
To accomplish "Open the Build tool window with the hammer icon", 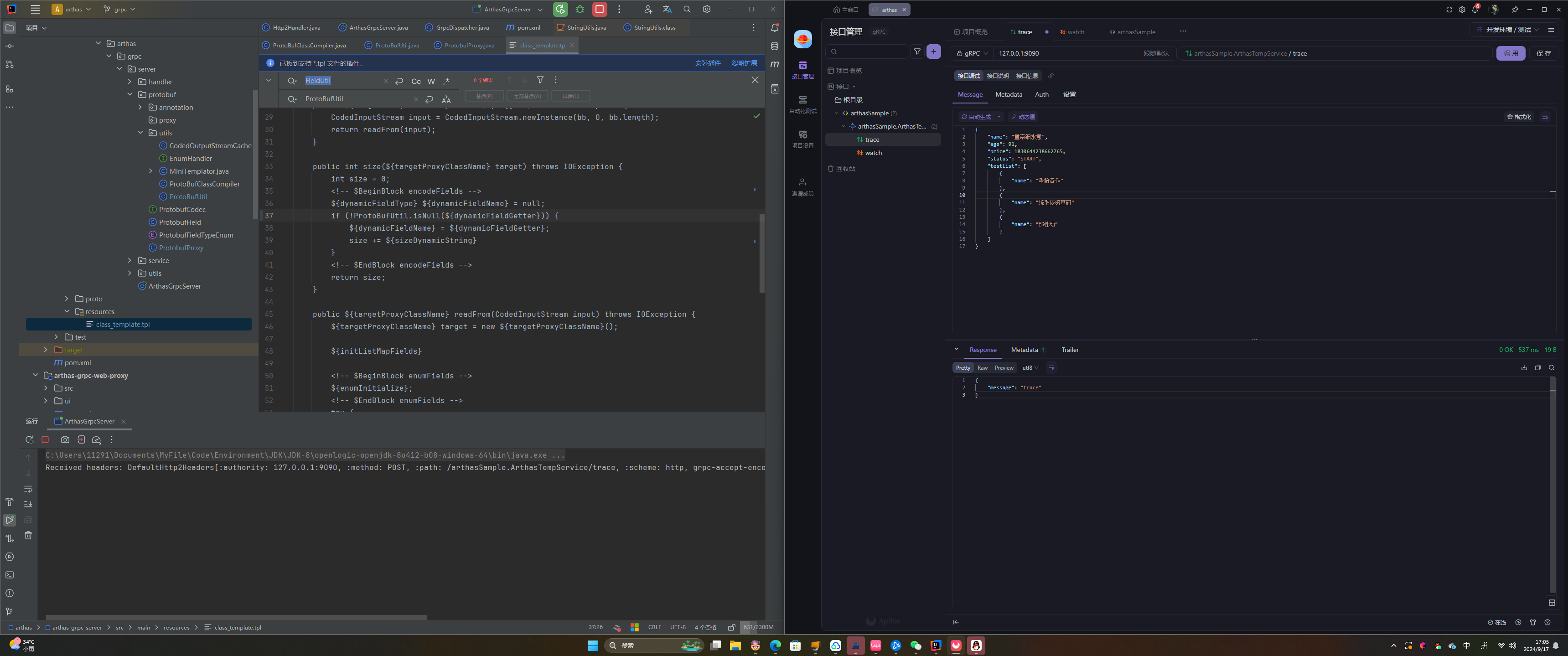I will 9,502.
